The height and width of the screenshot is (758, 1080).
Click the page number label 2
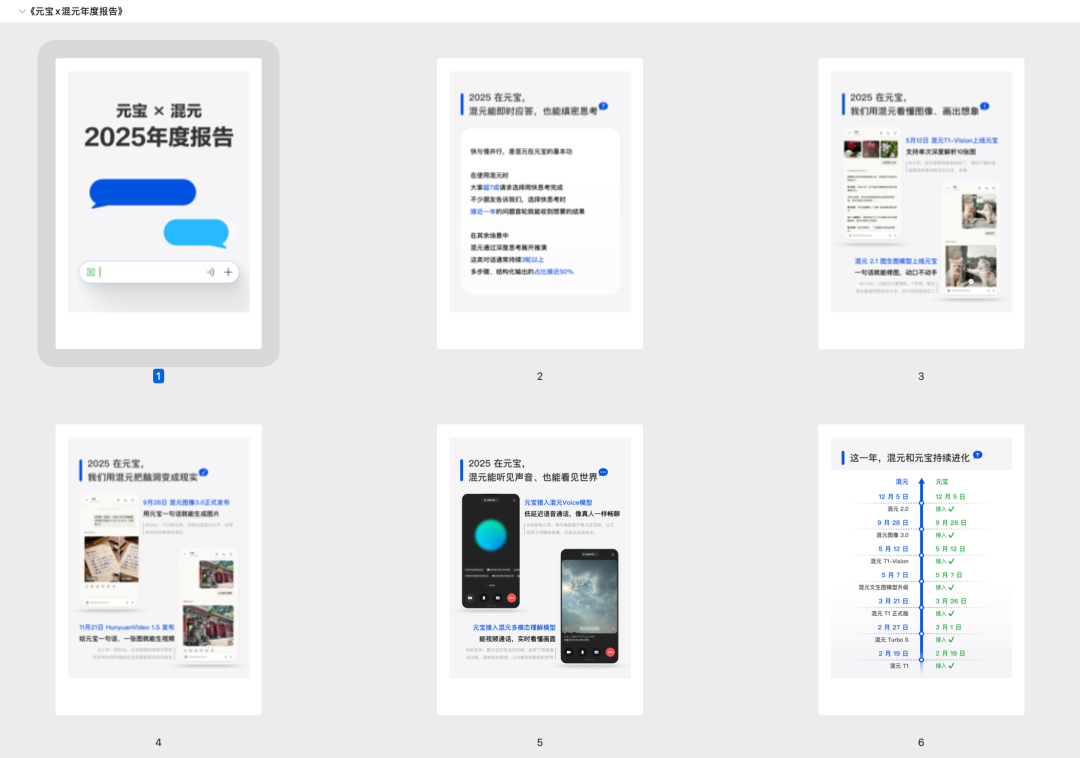tap(540, 376)
